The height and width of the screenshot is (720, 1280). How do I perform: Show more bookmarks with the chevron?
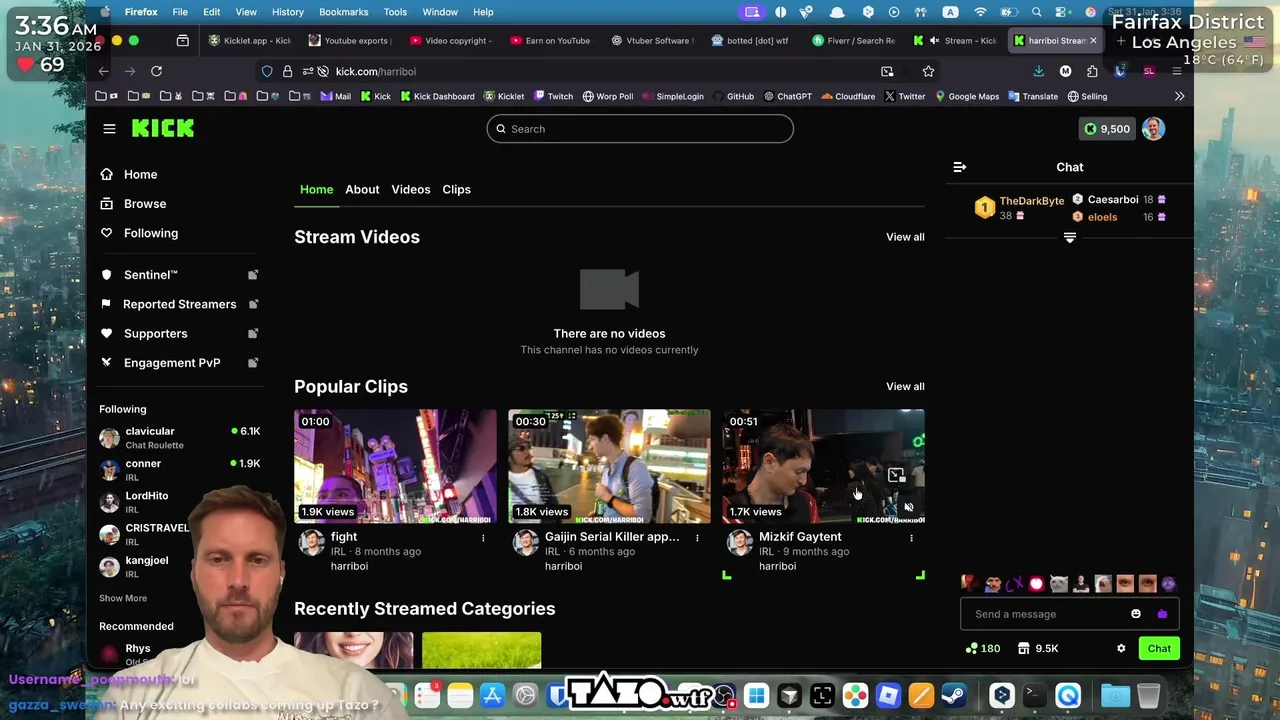tap(1179, 96)
